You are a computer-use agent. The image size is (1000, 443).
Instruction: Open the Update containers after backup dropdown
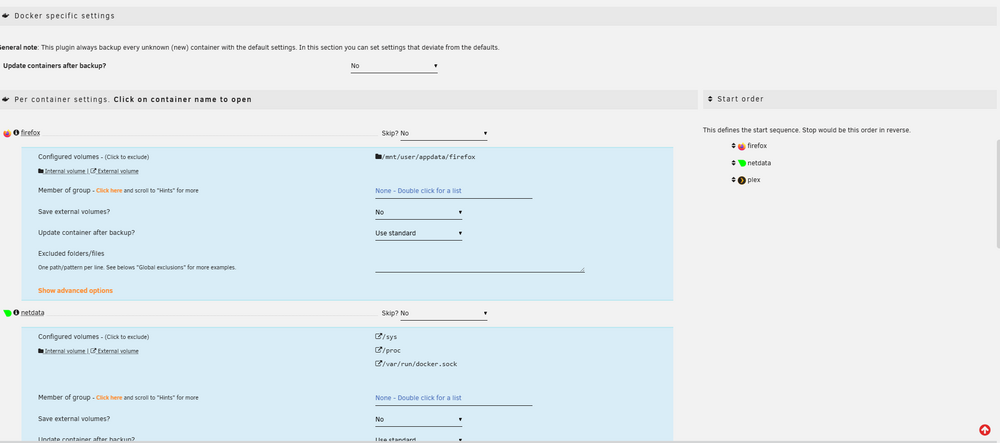(394, 66)
